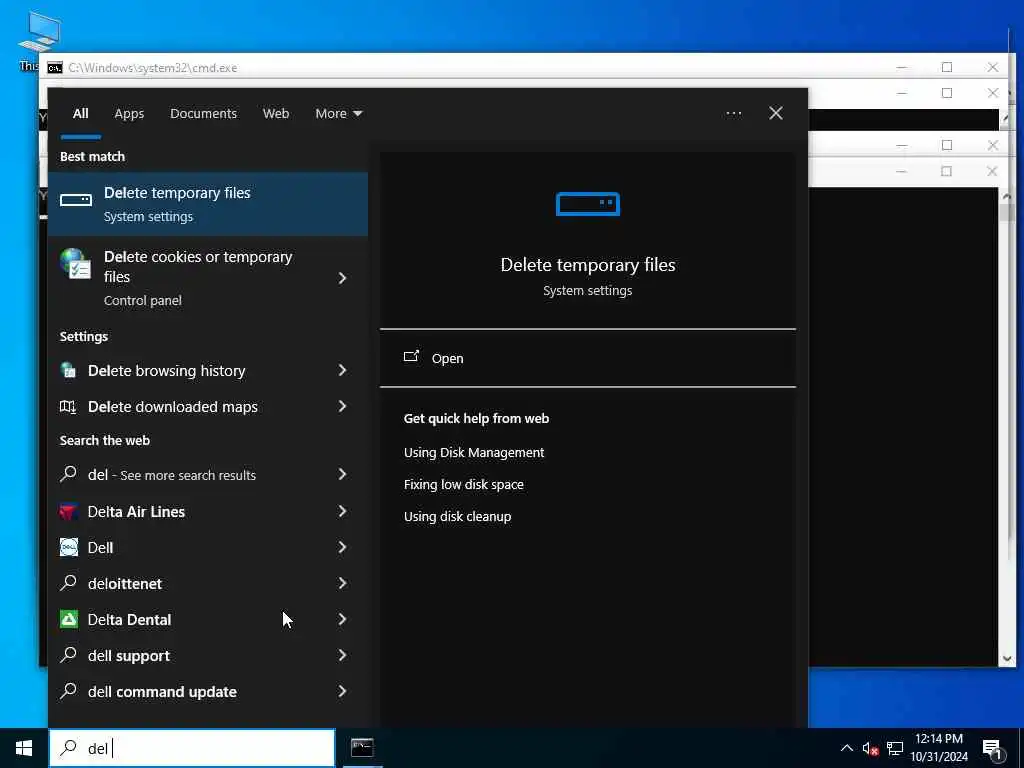Close the search panel with the X
Screen dimensions: 1024x768
[776, 113]
